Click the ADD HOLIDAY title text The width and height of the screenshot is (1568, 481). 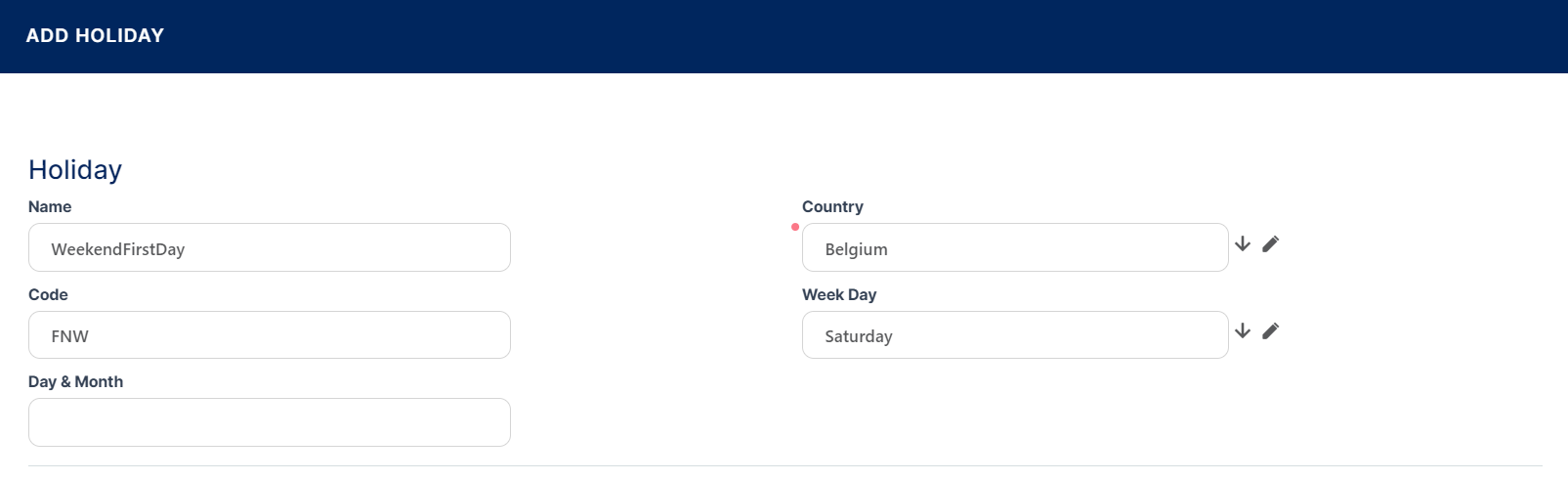(95, 36)
